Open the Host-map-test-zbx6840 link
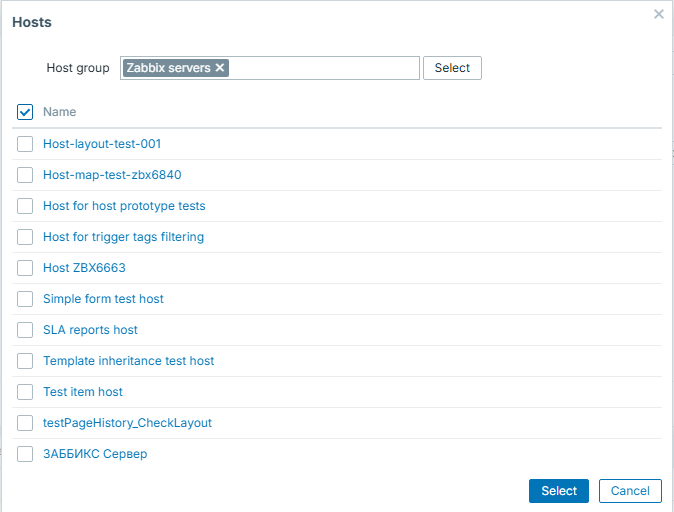Screen dimensions: 674x512 (112, 175)
